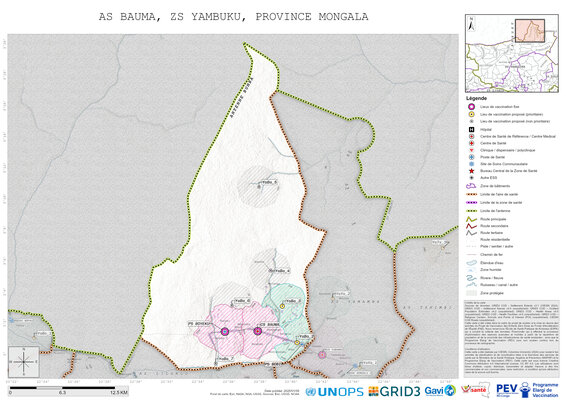Click the CS BAUMA vaccination marker
Viewport: 566px width, 400px height.
pos(257,331)
